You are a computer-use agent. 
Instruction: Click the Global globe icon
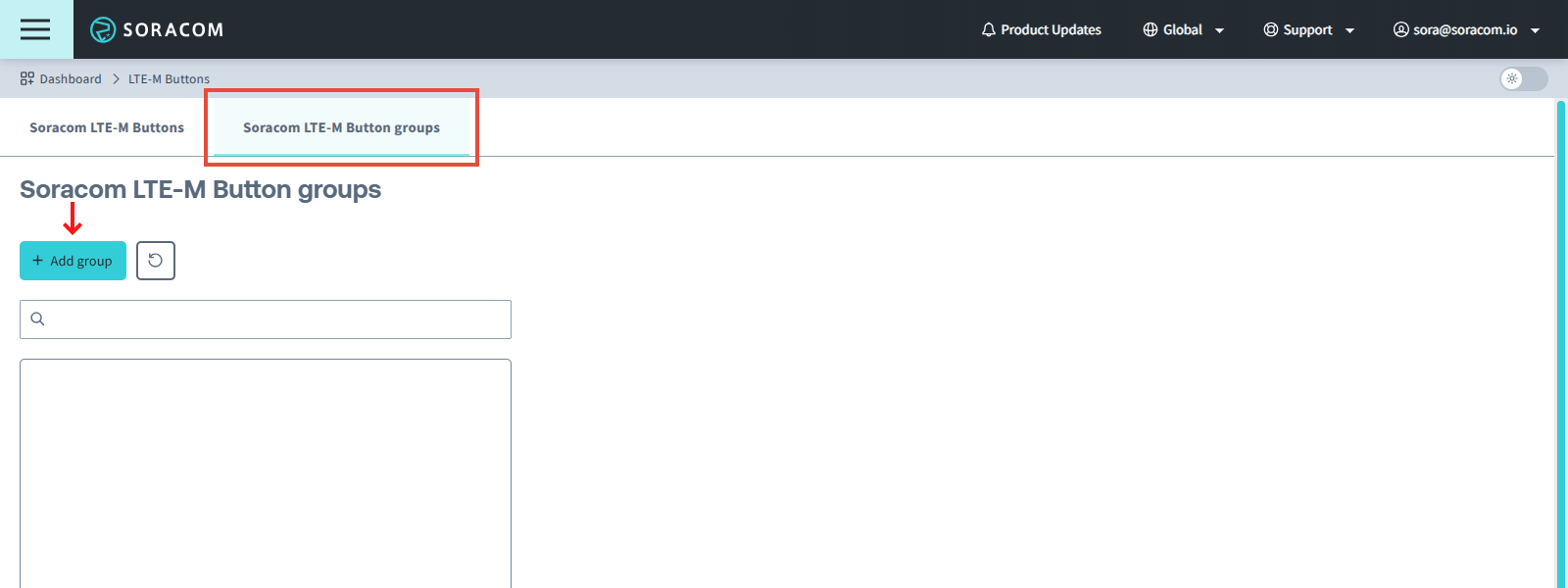click(1151, 29)
